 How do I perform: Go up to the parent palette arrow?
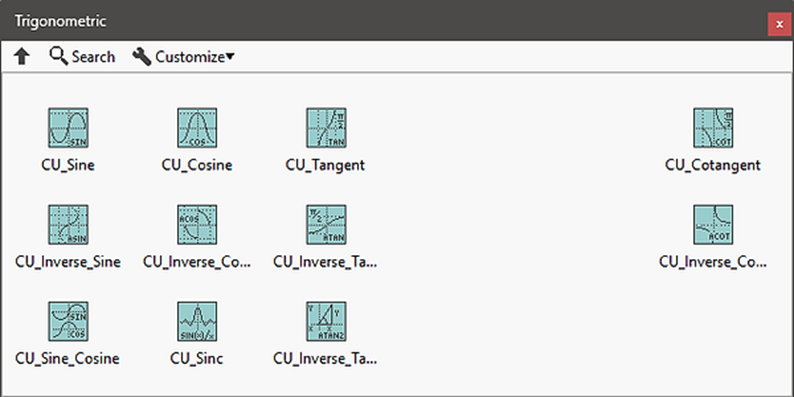(x=21, y=56)
